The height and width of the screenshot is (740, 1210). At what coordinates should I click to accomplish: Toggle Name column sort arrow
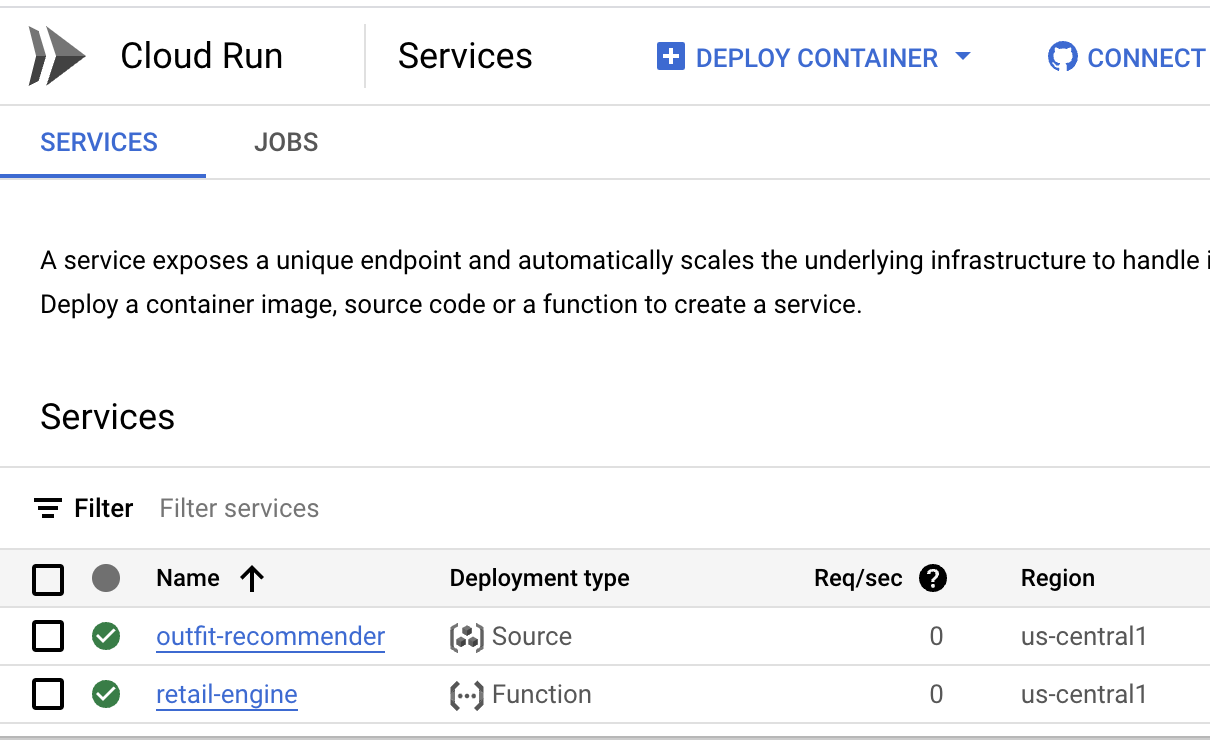coord(252,578)
